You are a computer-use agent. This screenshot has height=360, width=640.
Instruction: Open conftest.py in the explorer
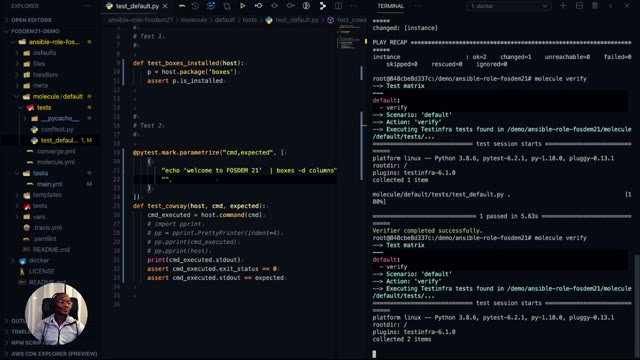pyautogui.click(x=49, y=129)
